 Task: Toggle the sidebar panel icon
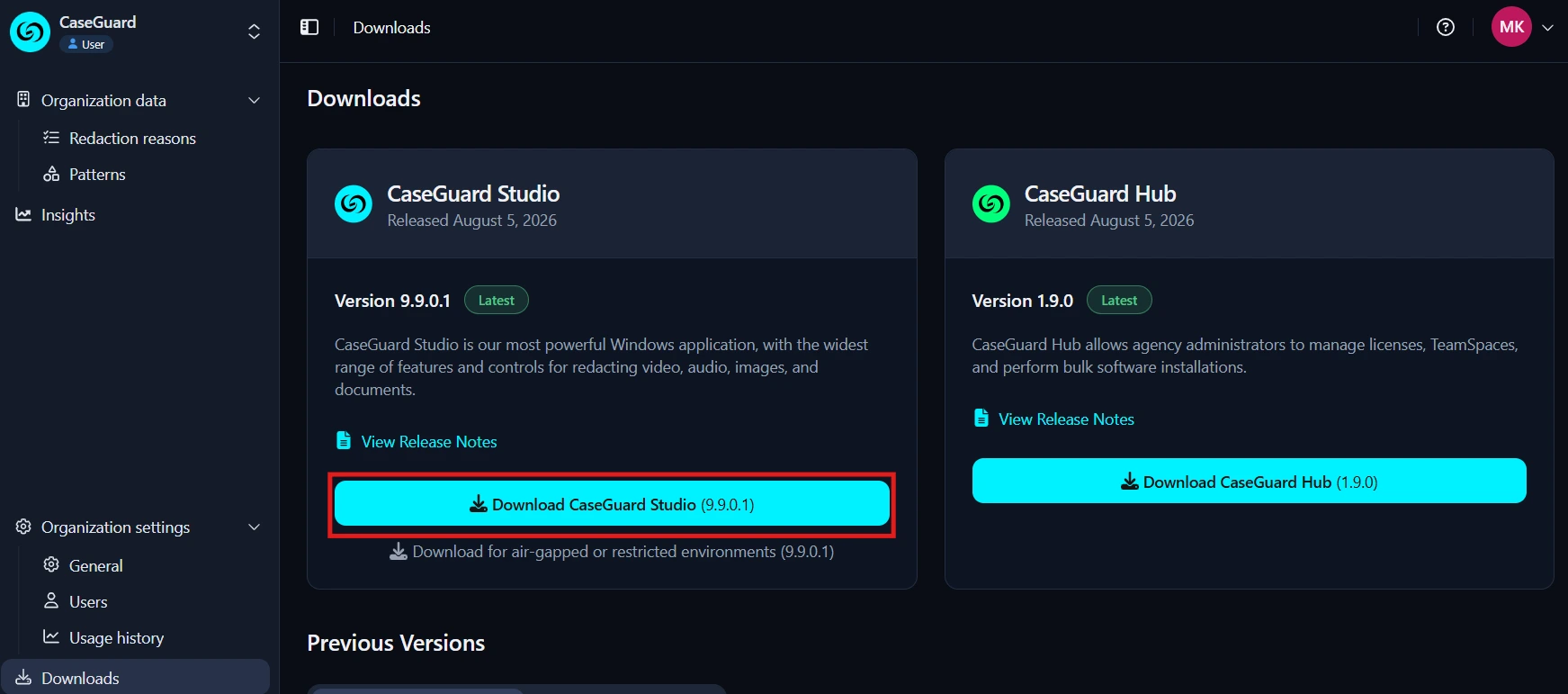(x=309, y=27)
